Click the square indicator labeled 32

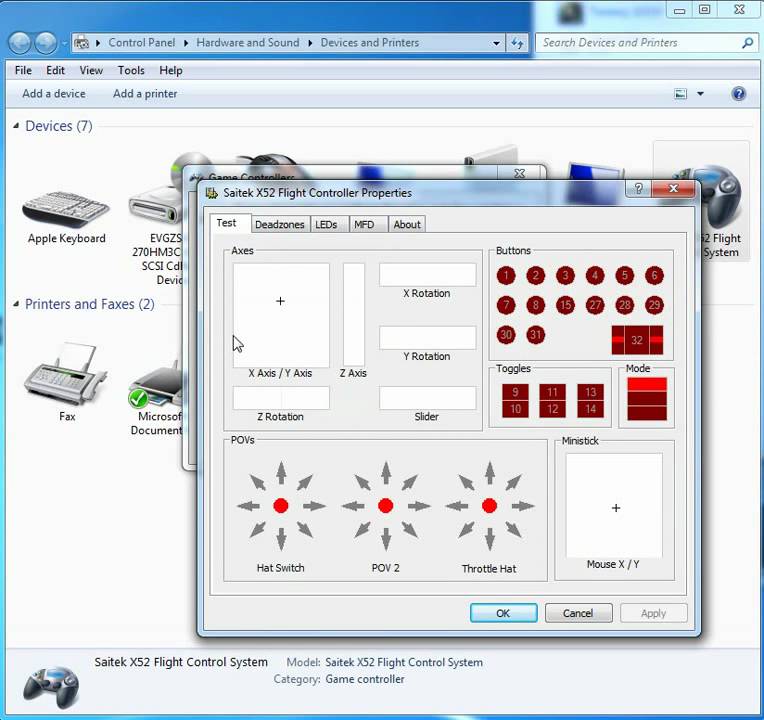point(637,340)
